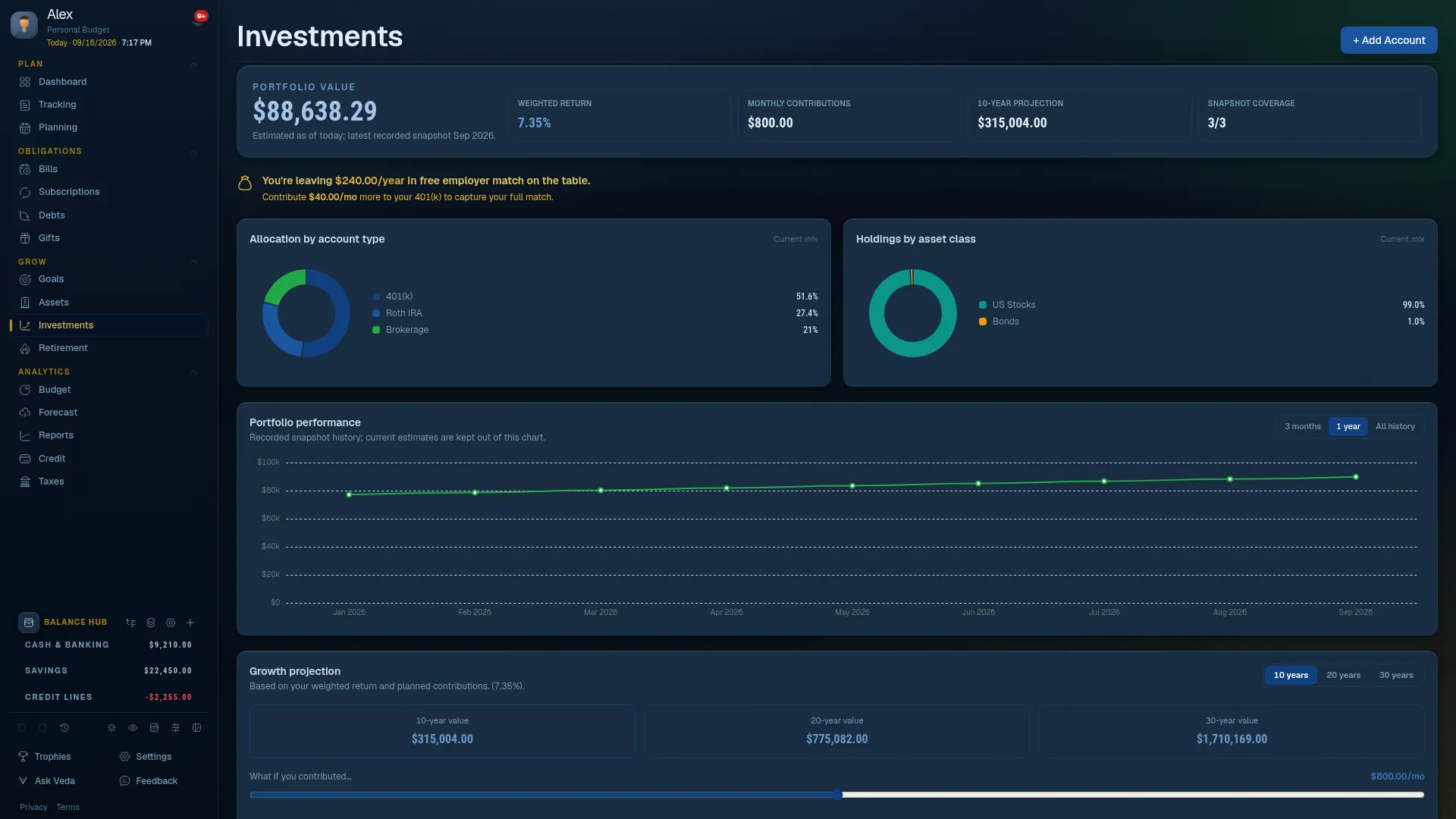Click the Gifts icon in sidebar

tap(25, 238)
